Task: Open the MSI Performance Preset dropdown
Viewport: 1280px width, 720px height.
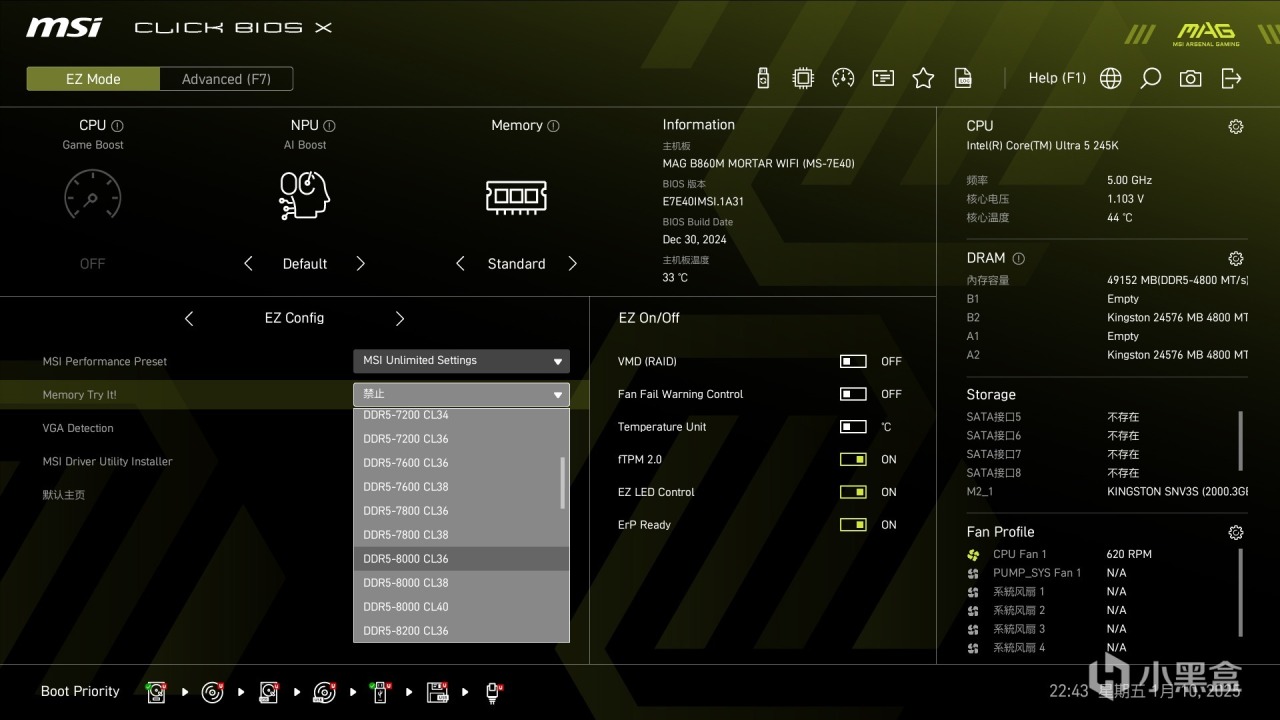Action: point(461,361)
